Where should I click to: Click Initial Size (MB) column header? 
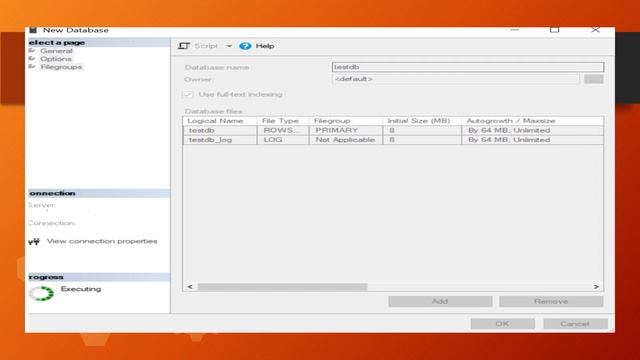422,121
